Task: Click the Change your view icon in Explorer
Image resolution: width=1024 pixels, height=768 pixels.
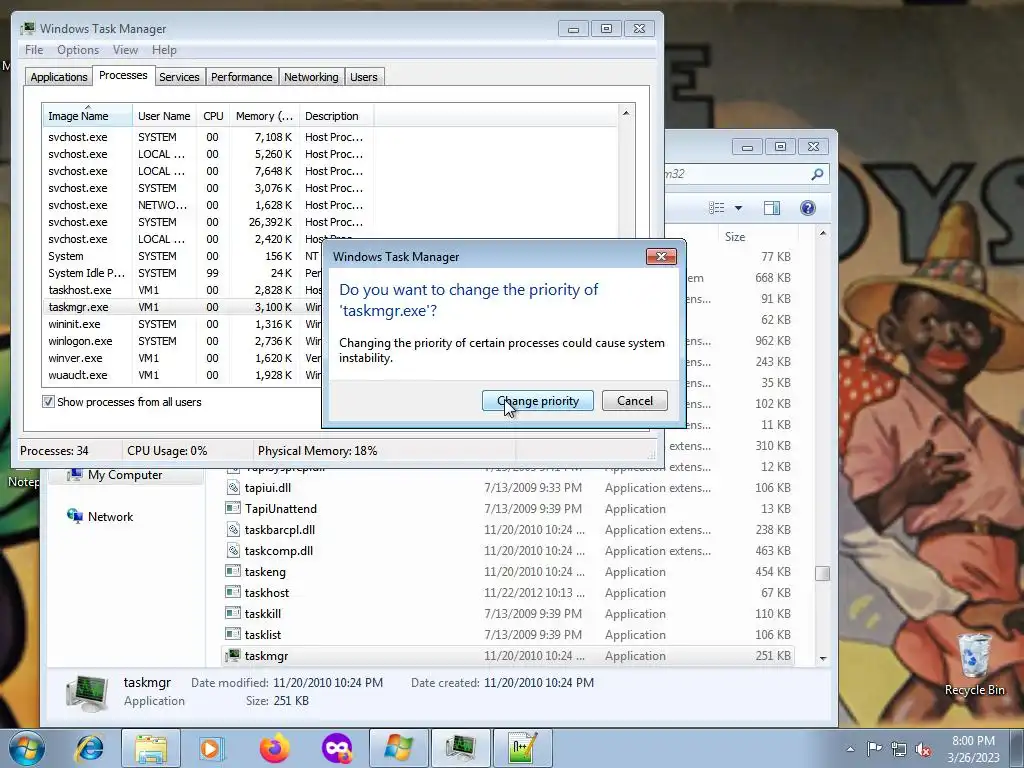Action: (x=716, y=208)
